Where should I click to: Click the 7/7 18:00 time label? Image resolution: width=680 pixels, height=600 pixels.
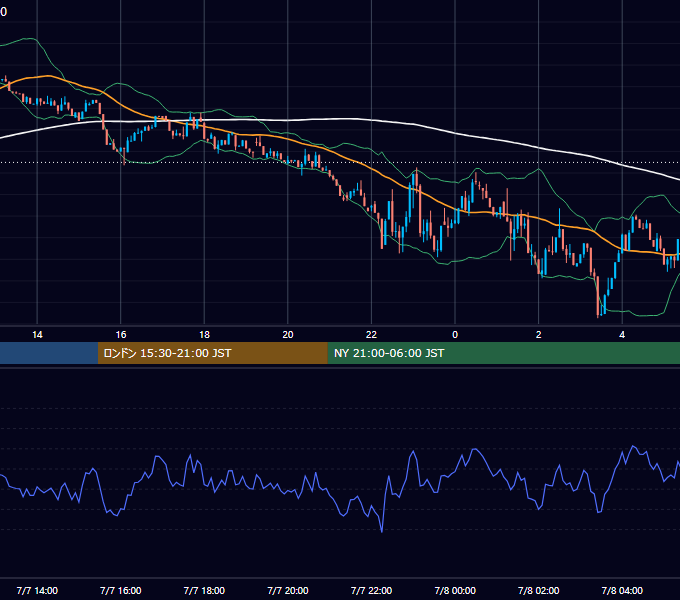pos(204,590)
